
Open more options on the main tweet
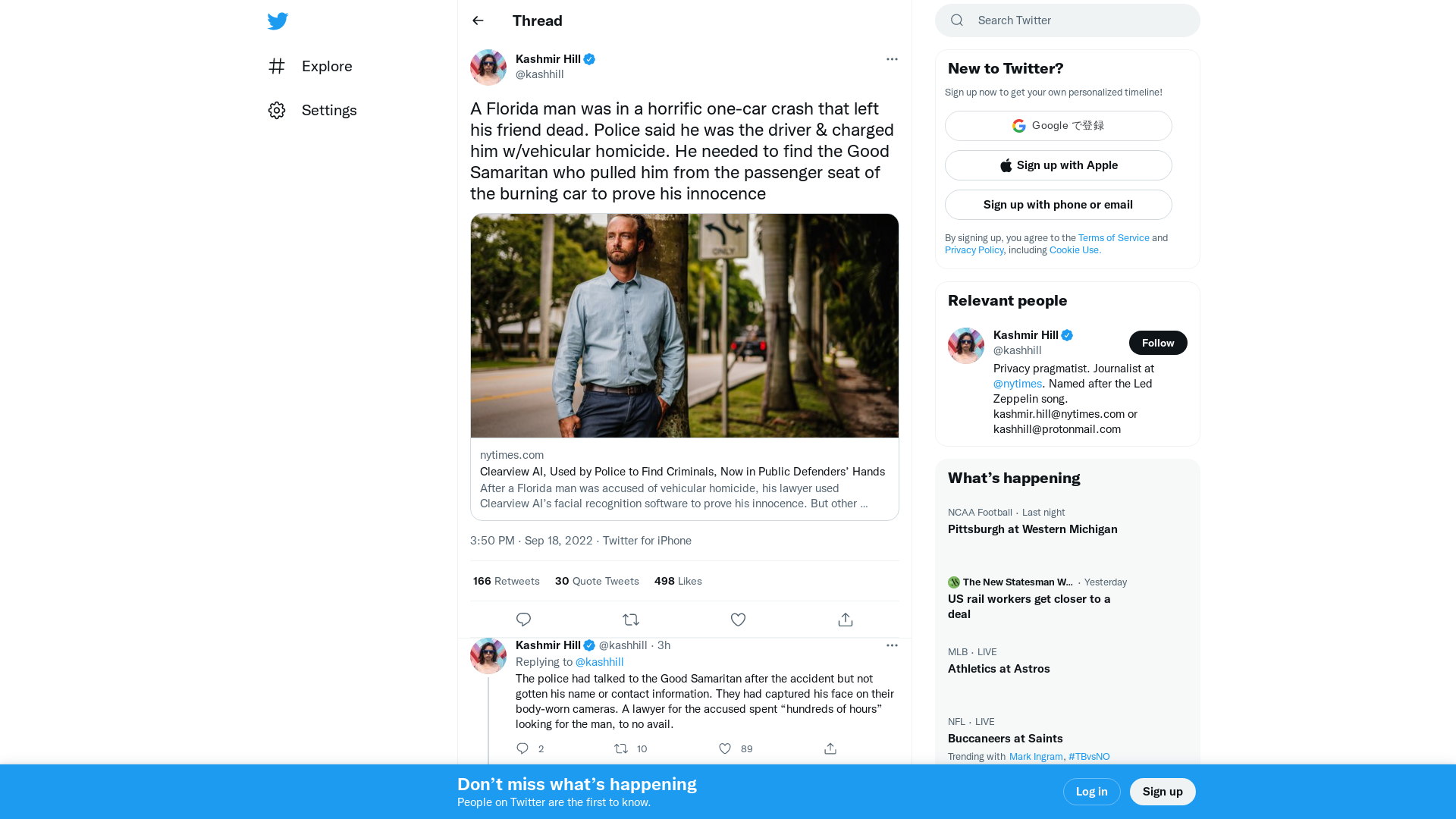[892, 59]
